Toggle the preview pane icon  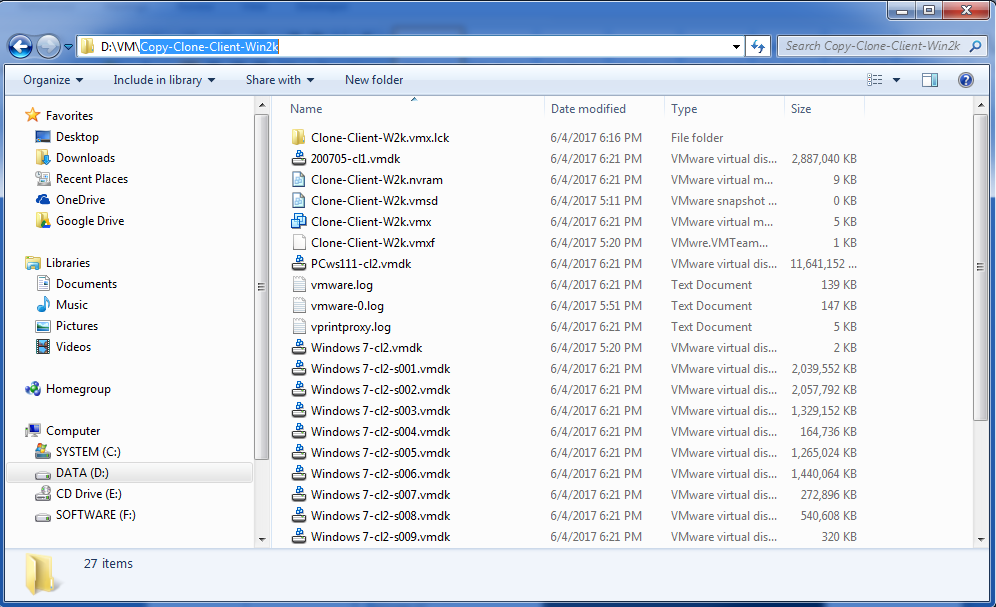(930, 80)
